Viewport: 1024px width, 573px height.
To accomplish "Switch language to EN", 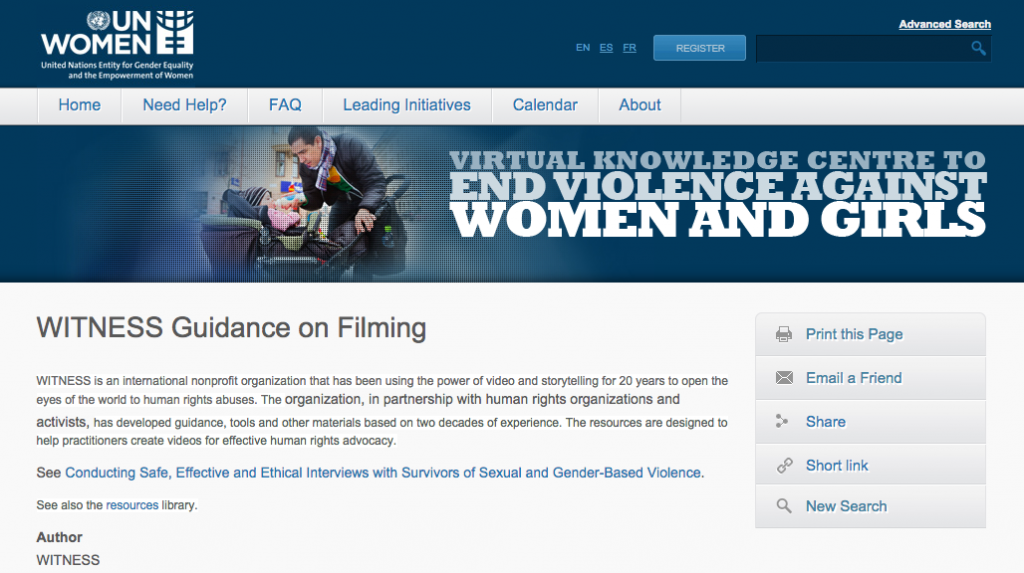I will [x=583, y=48].
